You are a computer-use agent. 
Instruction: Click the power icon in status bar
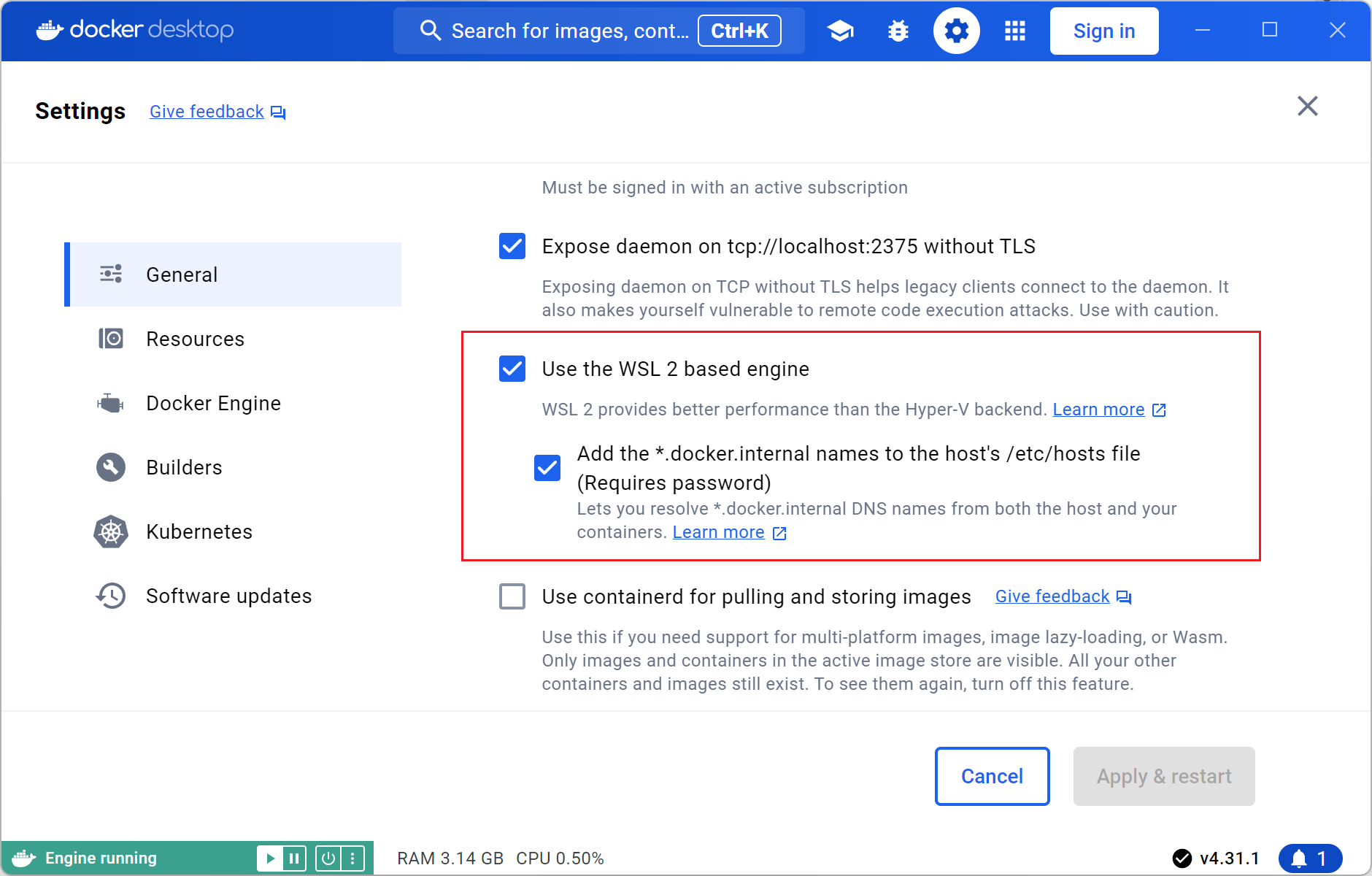[x=328, y=858]
